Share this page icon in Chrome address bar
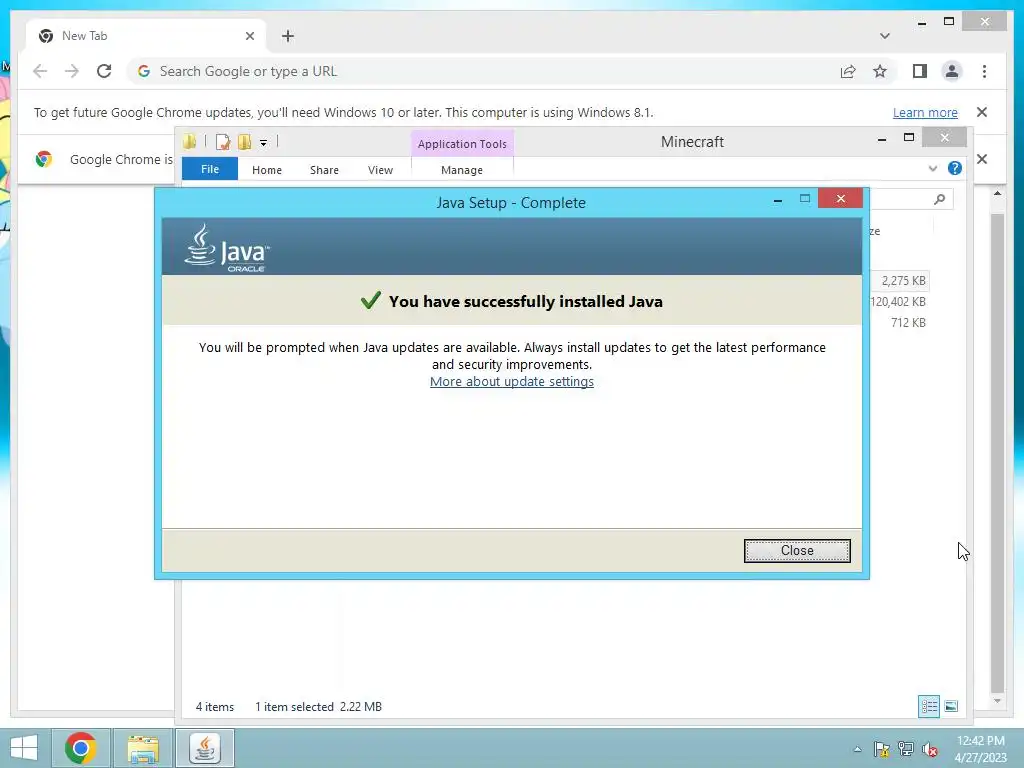The height and width of the screenshot is (768, 1024). pos(848,71)
